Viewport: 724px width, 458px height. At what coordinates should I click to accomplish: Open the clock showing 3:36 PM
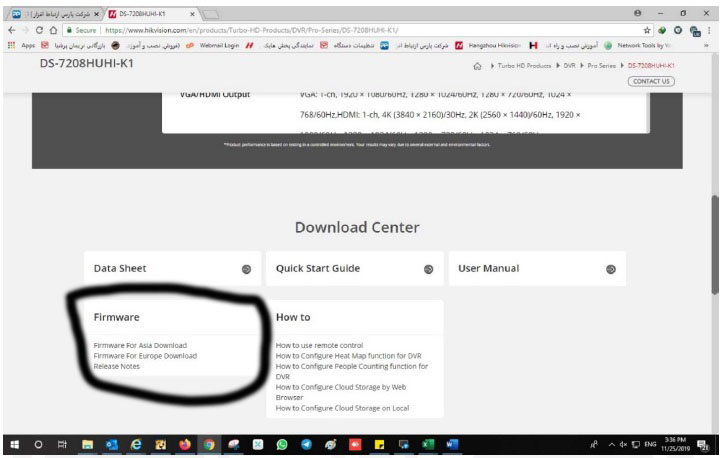point(675,444)
